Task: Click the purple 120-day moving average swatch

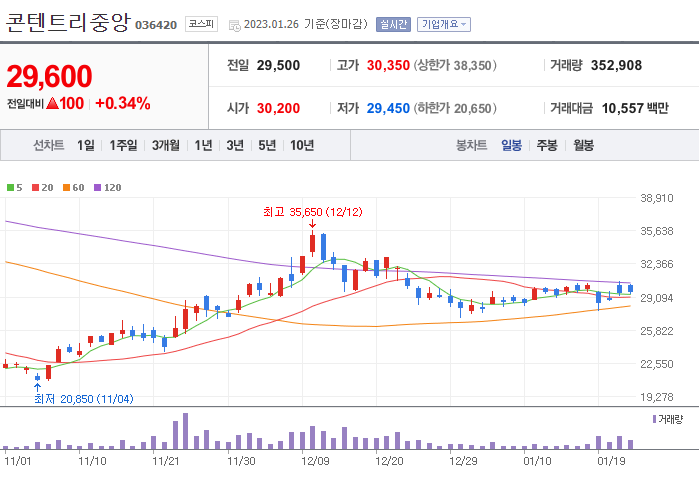Action: click(98, 188)
